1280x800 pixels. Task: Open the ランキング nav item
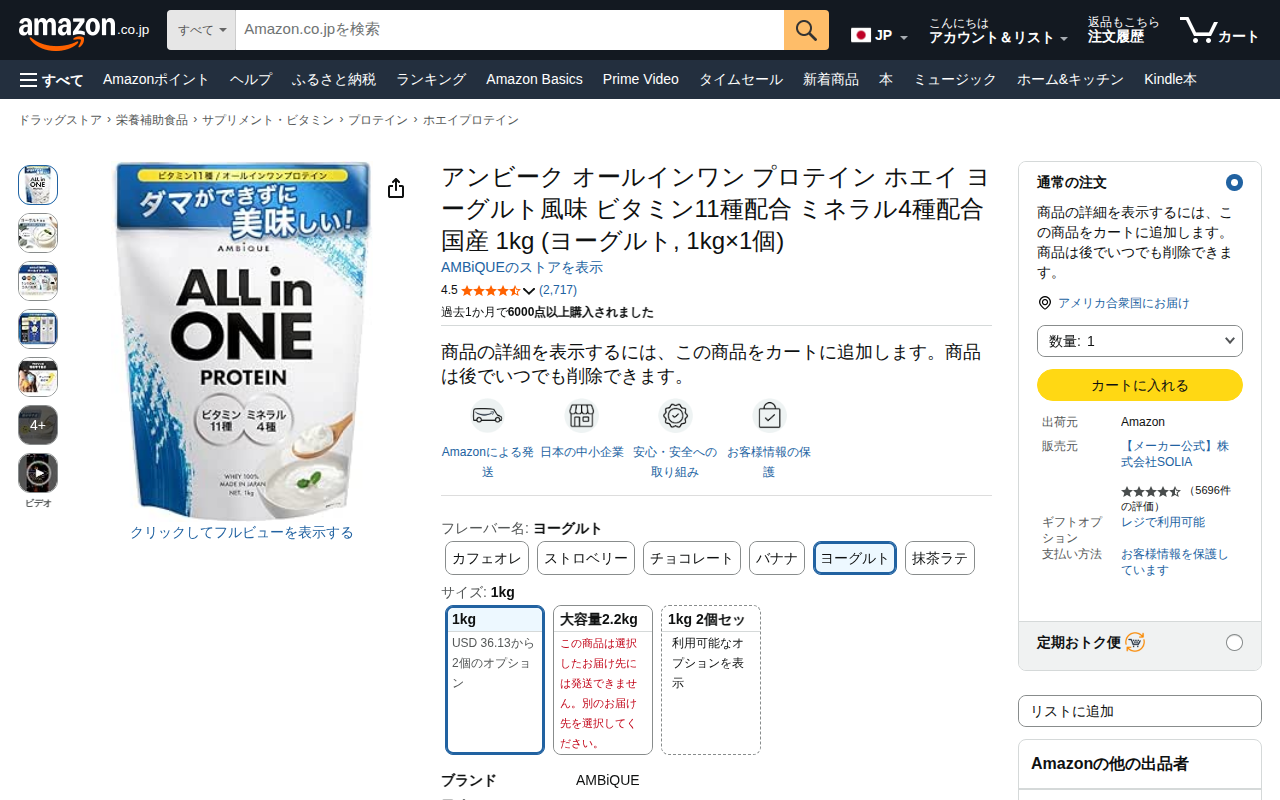pyautogui.click(x=431, y=80)
